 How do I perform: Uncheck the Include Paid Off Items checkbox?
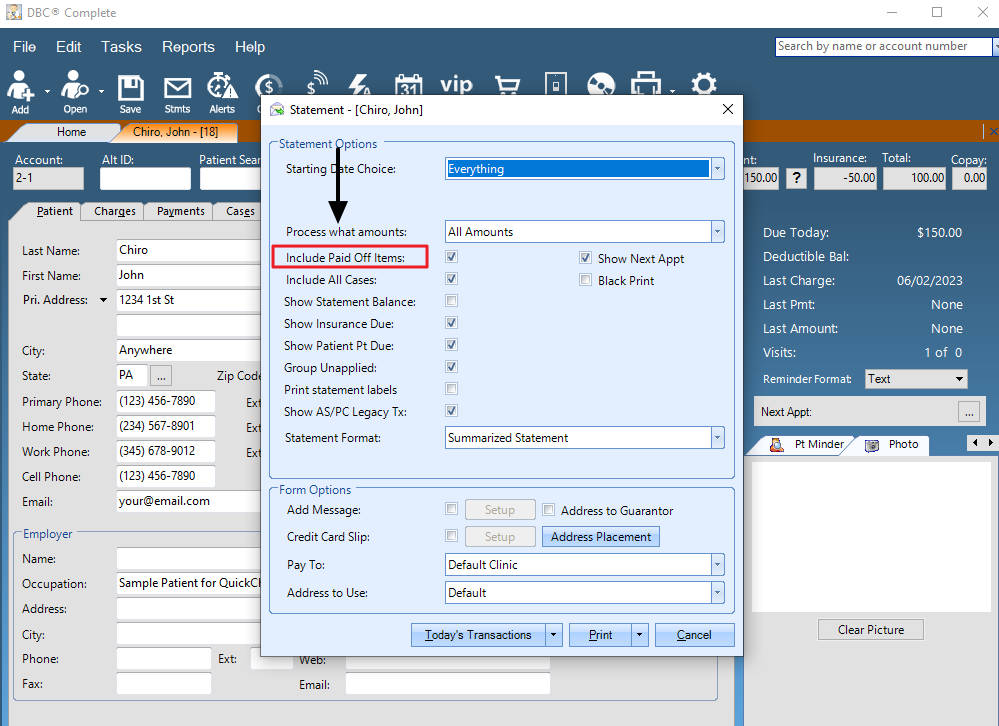pos(452,257)
